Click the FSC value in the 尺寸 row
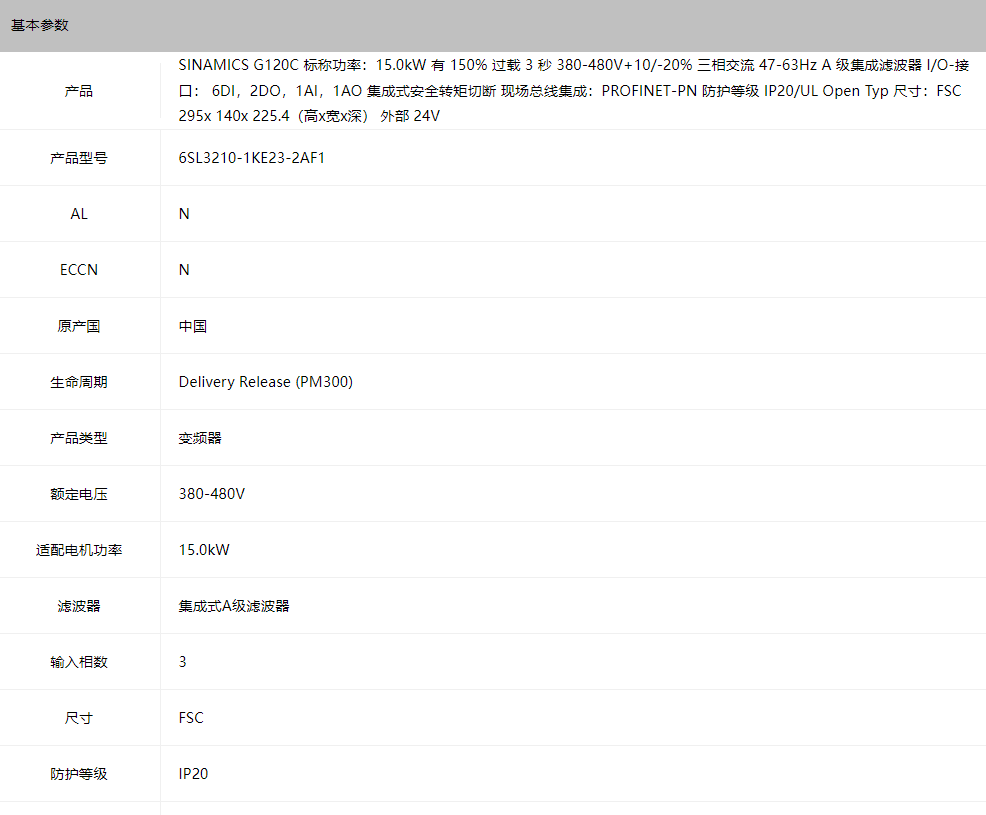This screenshot has height=815, width=986. click(191, 718)
